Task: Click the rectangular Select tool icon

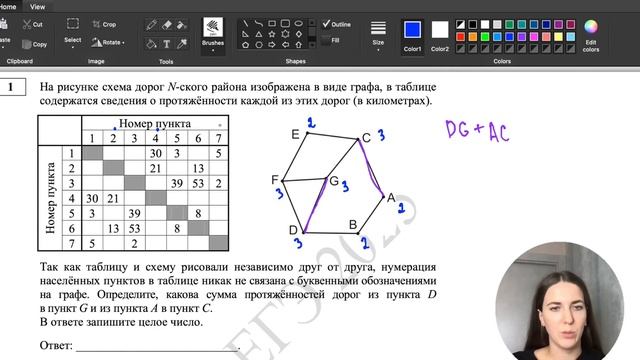Action: point(73,24)
